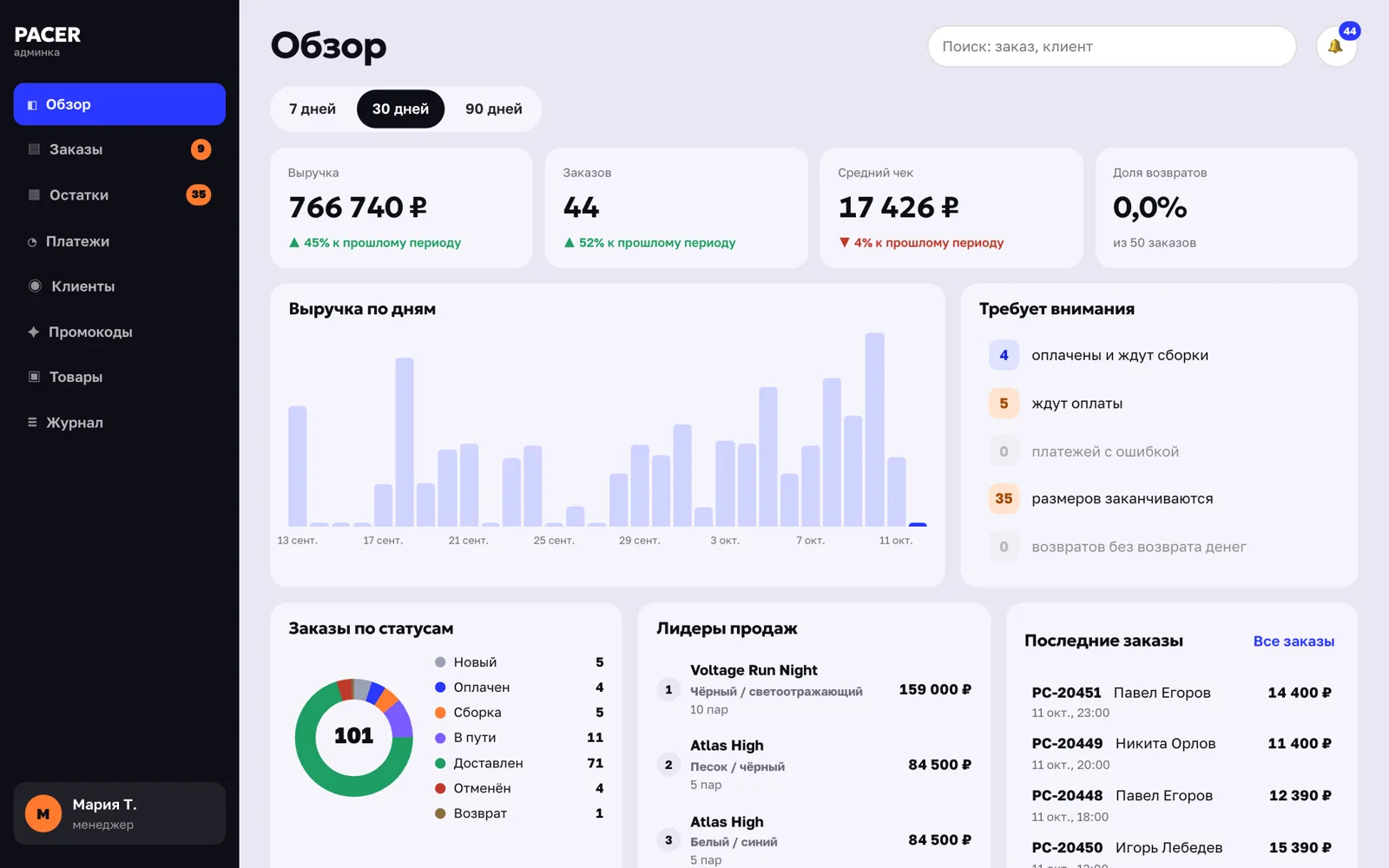This screenshot has height=868, width=1389.
Task: Click the Промокоды star icon
Action: pos(33,332)
